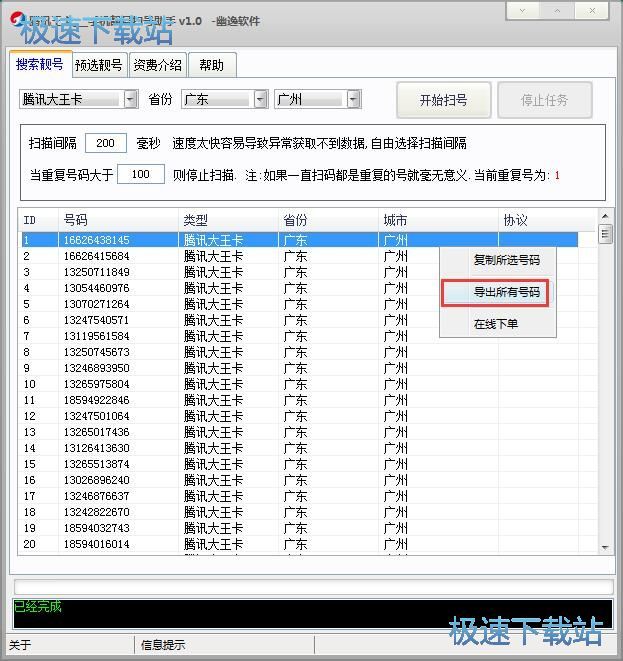Minimize the window from the title bar

pyautogui.click(x=523, y=11)
